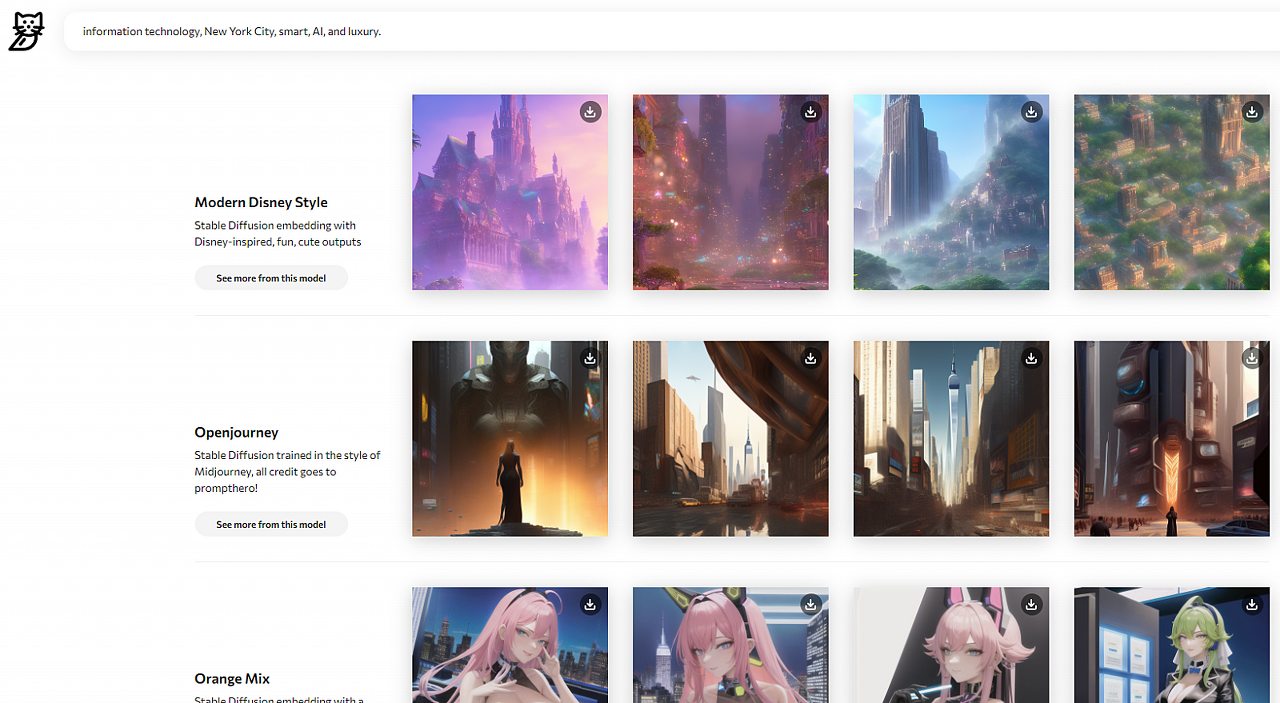Open the bunny-eared anime girl thumbnail
This screenshot has height=703, width=1280.
[x=951, y=645]
